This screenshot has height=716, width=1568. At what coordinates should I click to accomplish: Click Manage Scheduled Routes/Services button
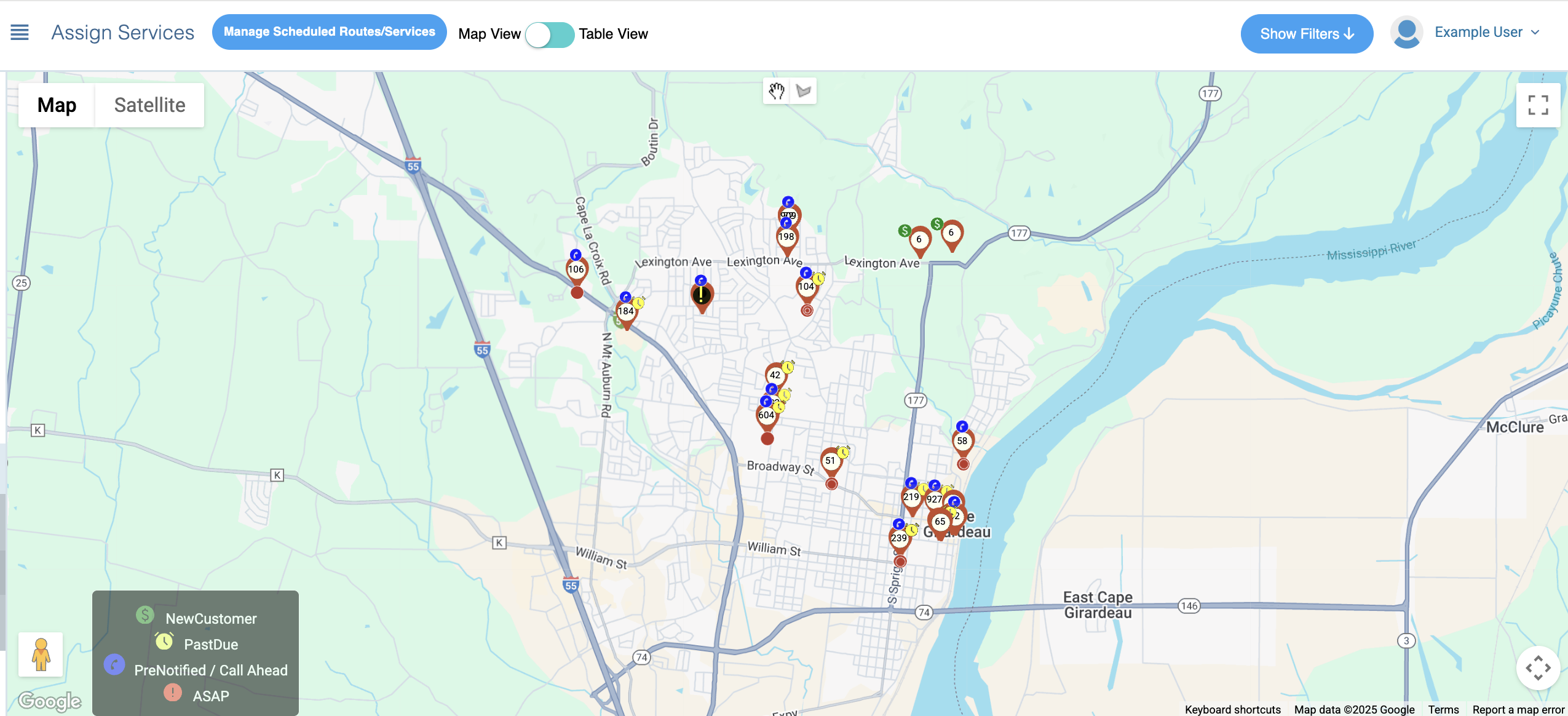pos(329,32)
